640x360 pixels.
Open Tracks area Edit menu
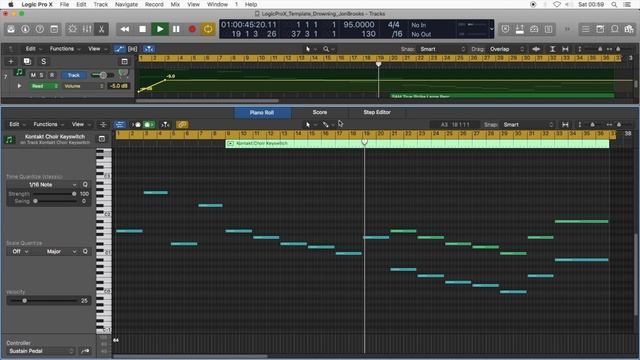(33, 49)
